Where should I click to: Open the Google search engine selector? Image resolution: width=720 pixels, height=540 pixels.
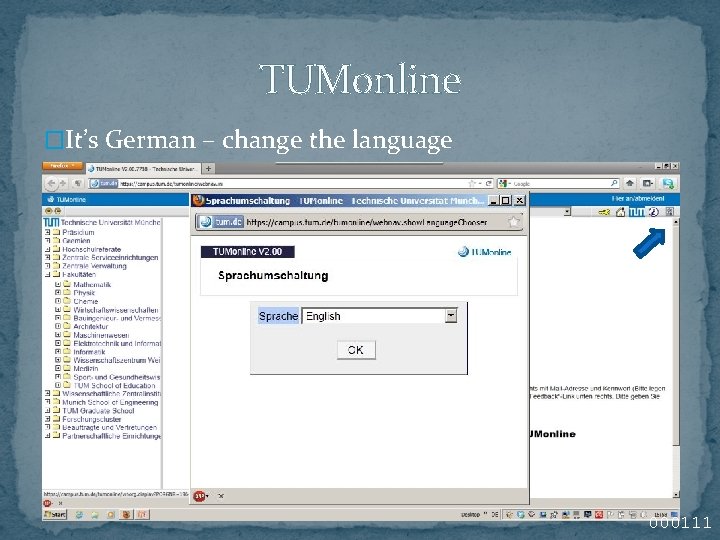coord(505,184)
